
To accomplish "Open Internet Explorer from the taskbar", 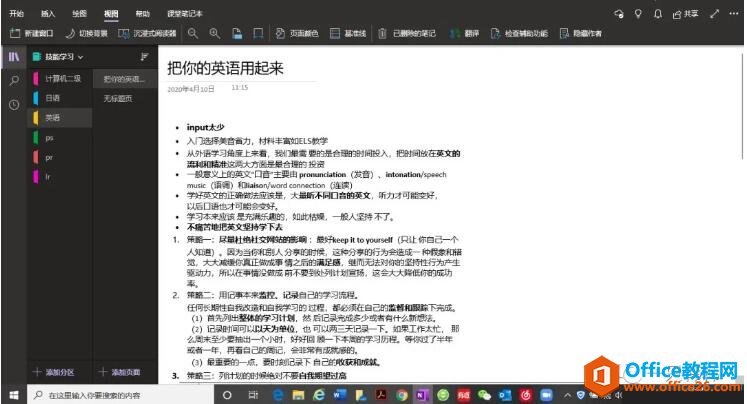I will [x=319, y=395].
